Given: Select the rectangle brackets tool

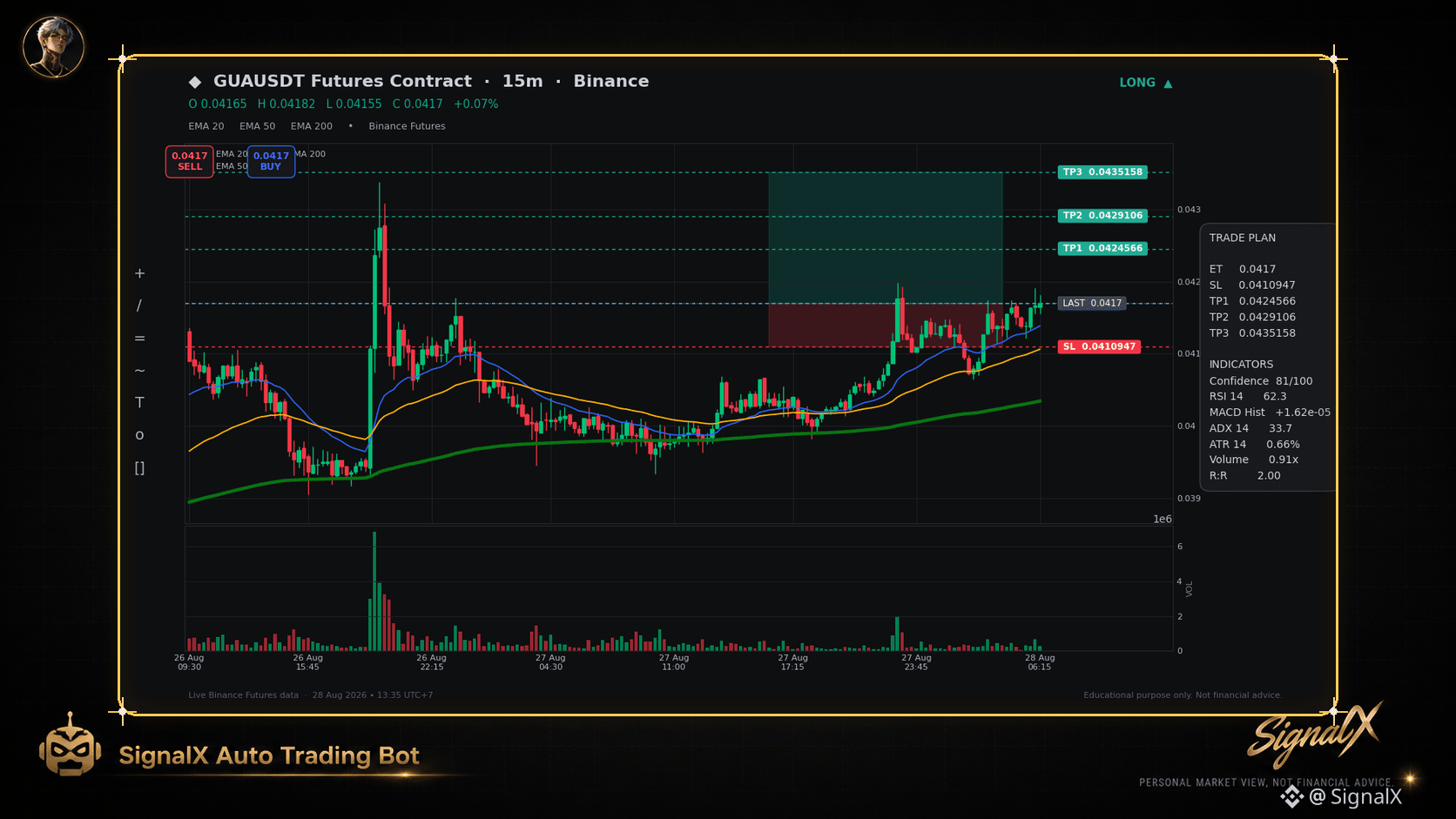Looking at the screenshot, I should click(139, 468).
